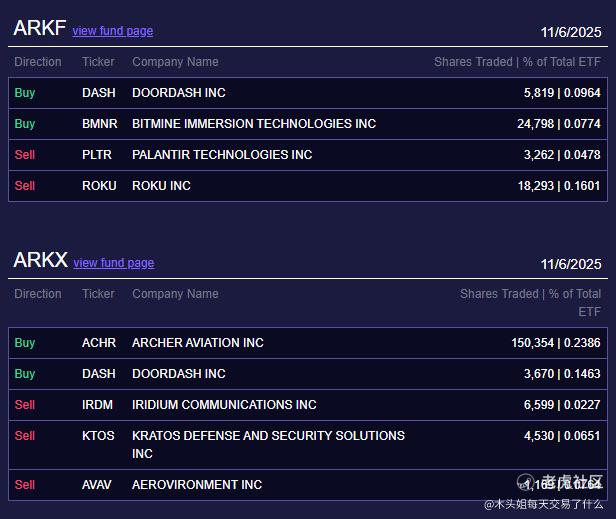Click ARKX Company Name column header
This screenshot has width=616, height=519.
click(x=175, y=293)
